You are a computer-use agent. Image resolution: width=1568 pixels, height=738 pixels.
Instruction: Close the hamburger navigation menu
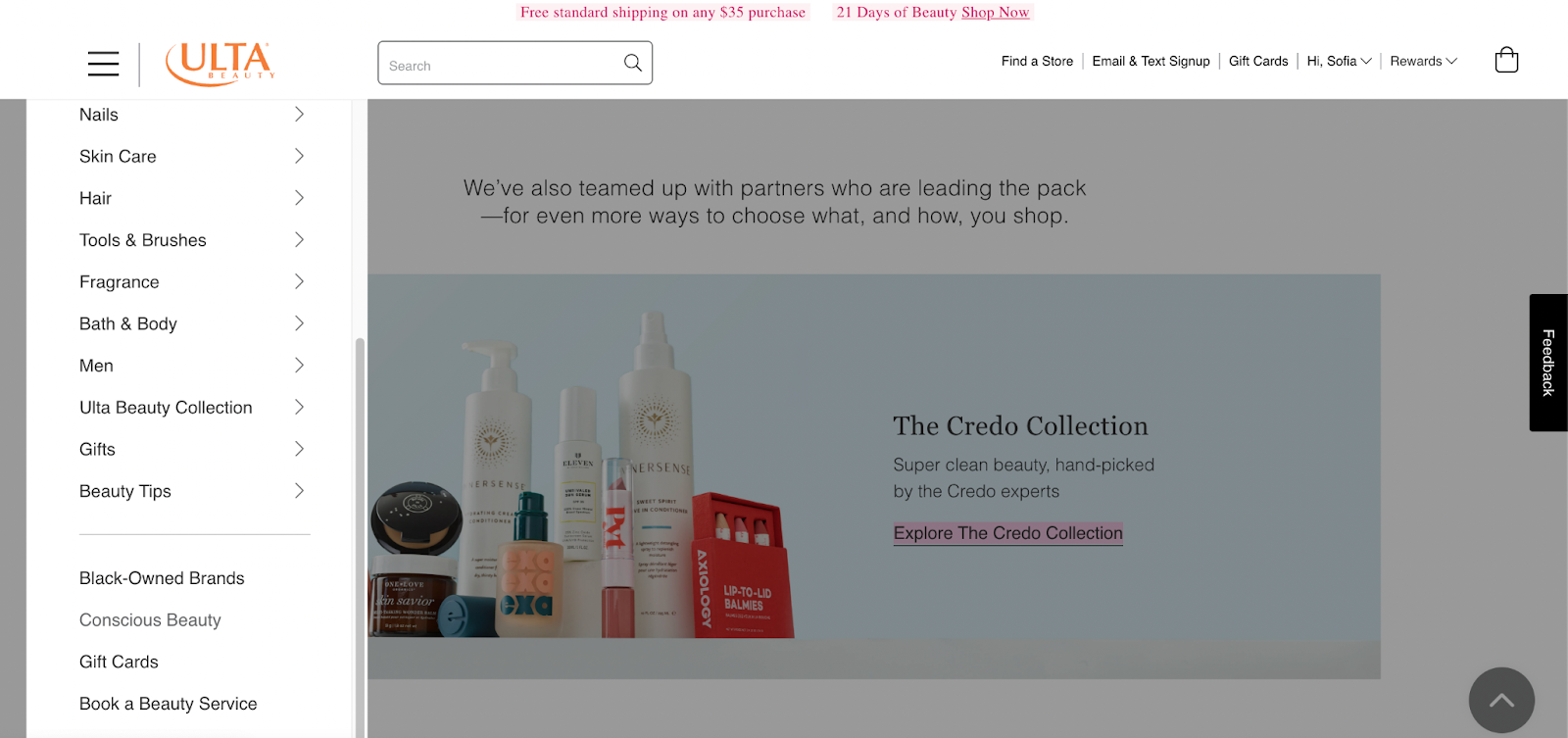pyautogui.click(x=103, y=64)
